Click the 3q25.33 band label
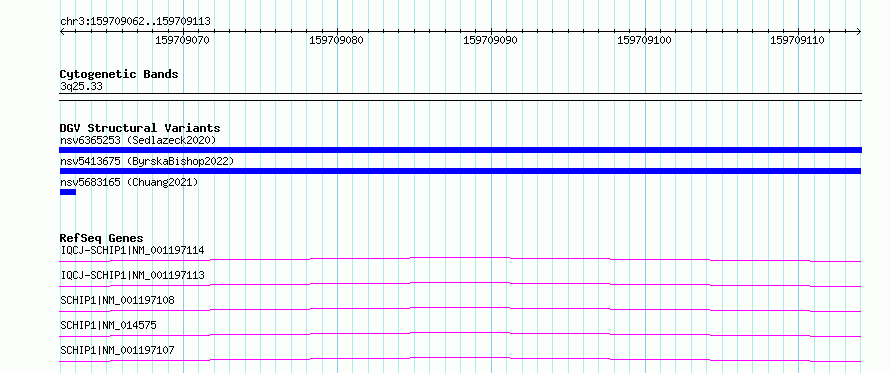Screen dimensions: 890x373 pos(81,87)
